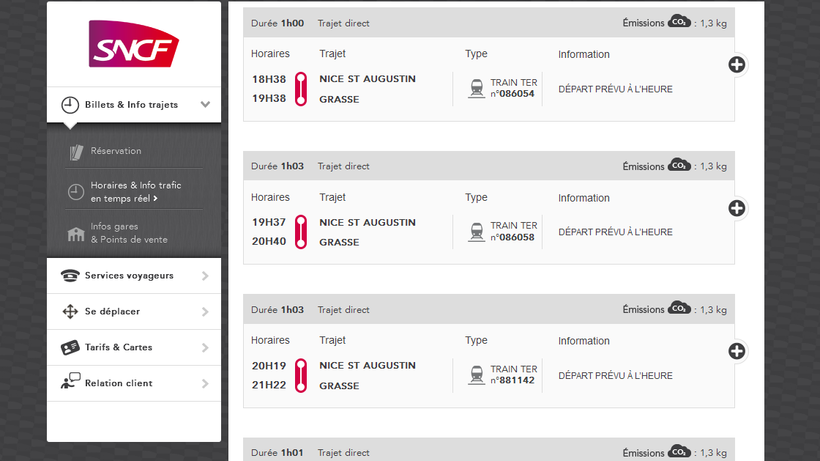
Task: Click the card icon for Tarifs & Cartes
Action: click(x=70, y=348)
